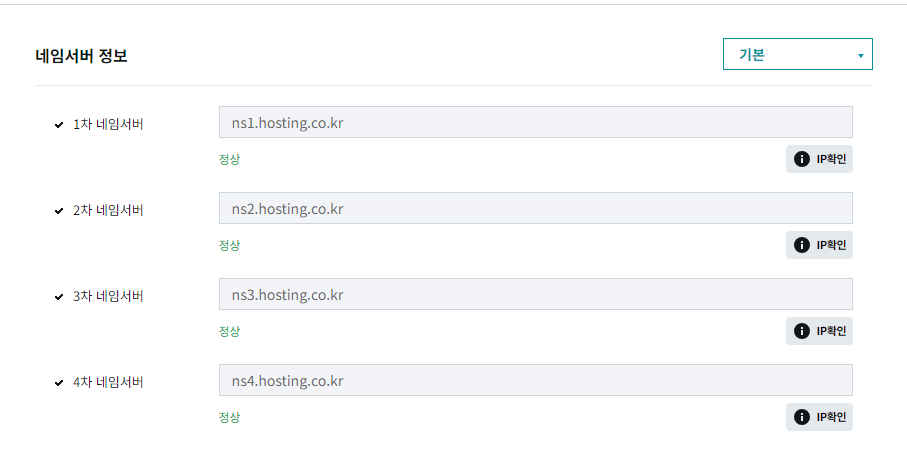Click the ns4.hosting.co.kr input box

pos(535,381)
